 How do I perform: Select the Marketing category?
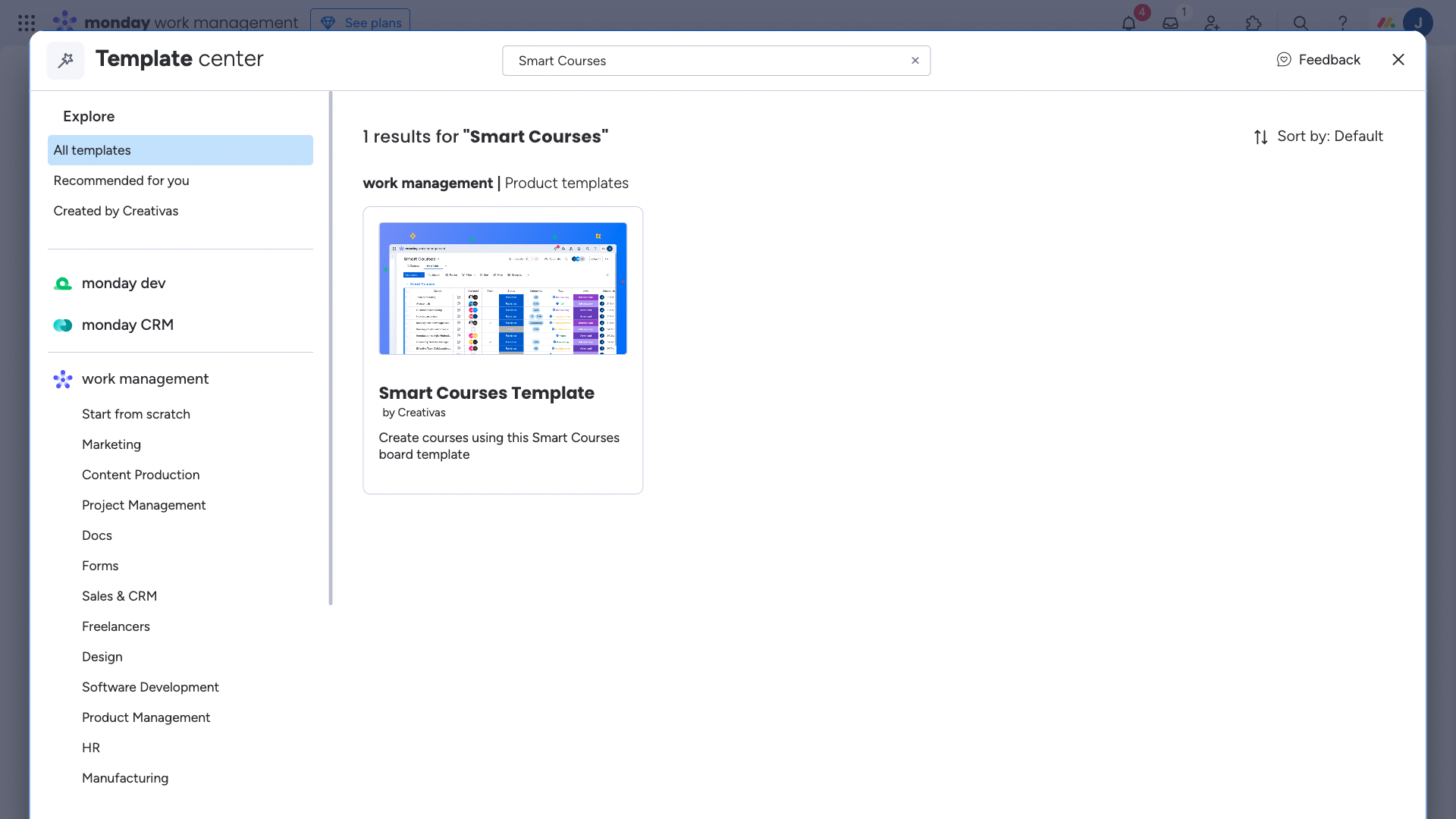tap(111, 444)
